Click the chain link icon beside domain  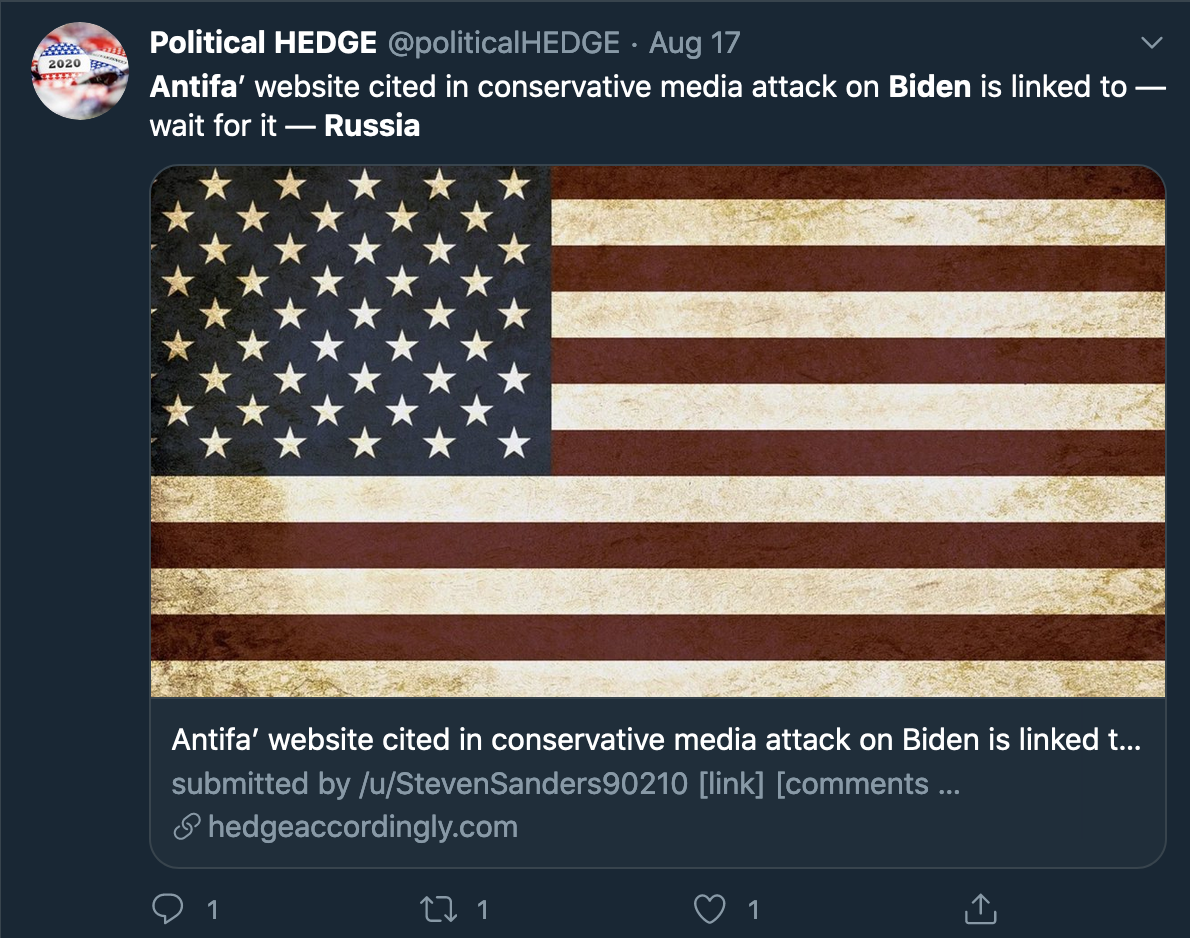[x=187, y=826]
